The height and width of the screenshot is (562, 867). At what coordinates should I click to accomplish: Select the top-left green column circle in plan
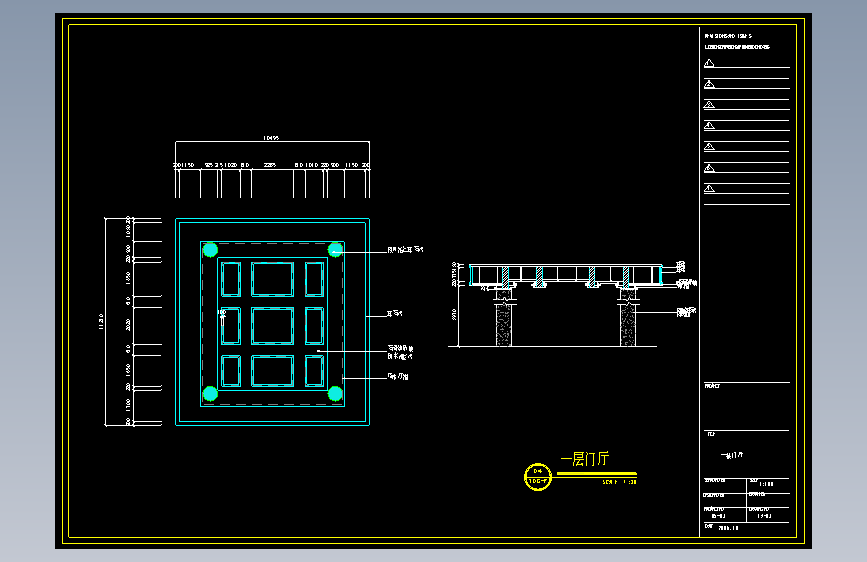[x=210, y=250]
